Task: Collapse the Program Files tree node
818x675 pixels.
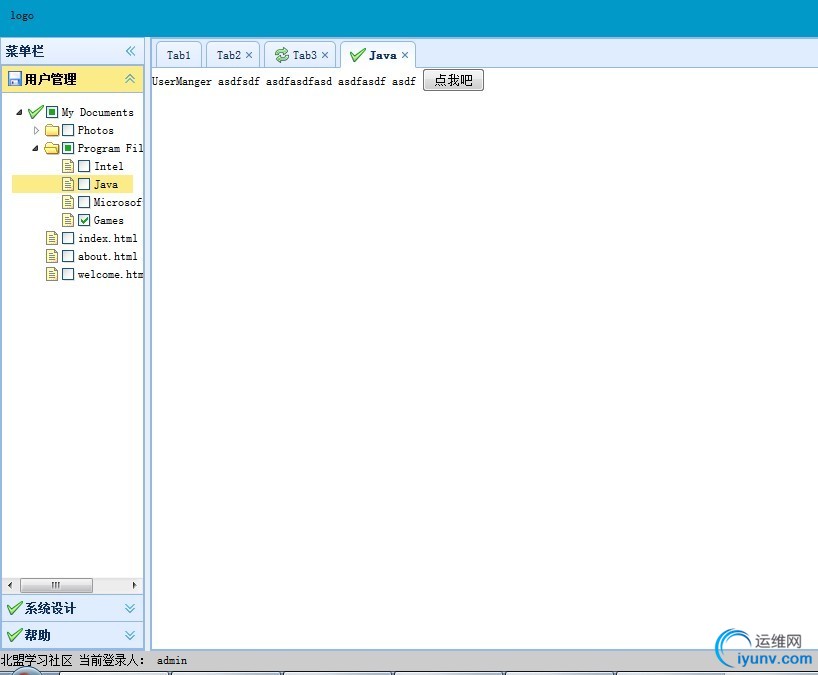Action: 35,148
